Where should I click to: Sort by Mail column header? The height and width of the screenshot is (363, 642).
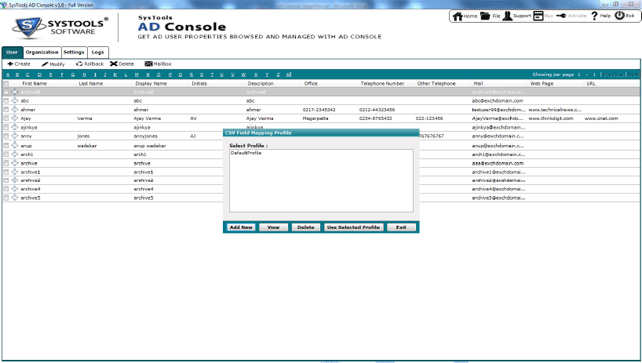tap(478, 83)
